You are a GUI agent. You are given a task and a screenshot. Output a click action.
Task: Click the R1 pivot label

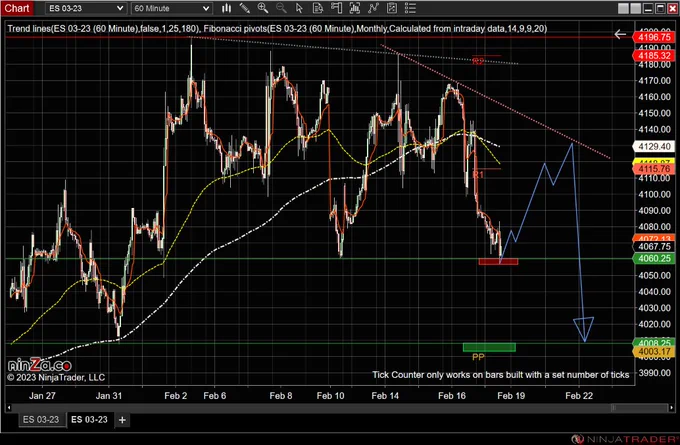coord(477,174)
